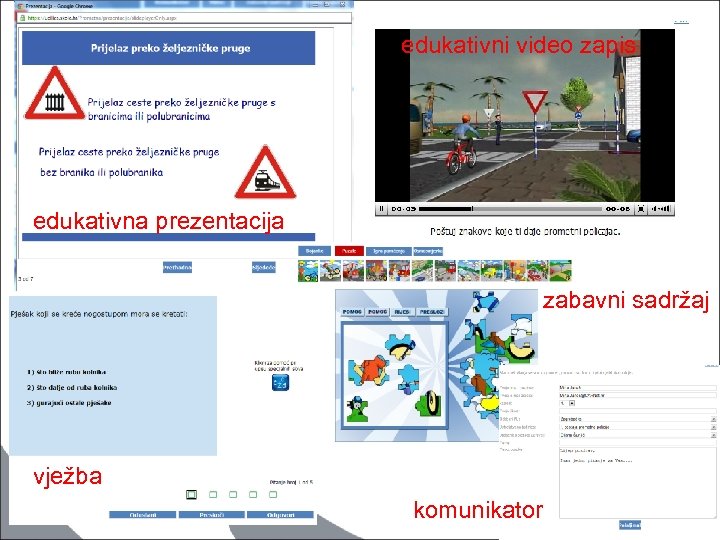This screenshot has width=720, height=540.
Task: Select fifth thumbnail with red bus
Action: 399,270
